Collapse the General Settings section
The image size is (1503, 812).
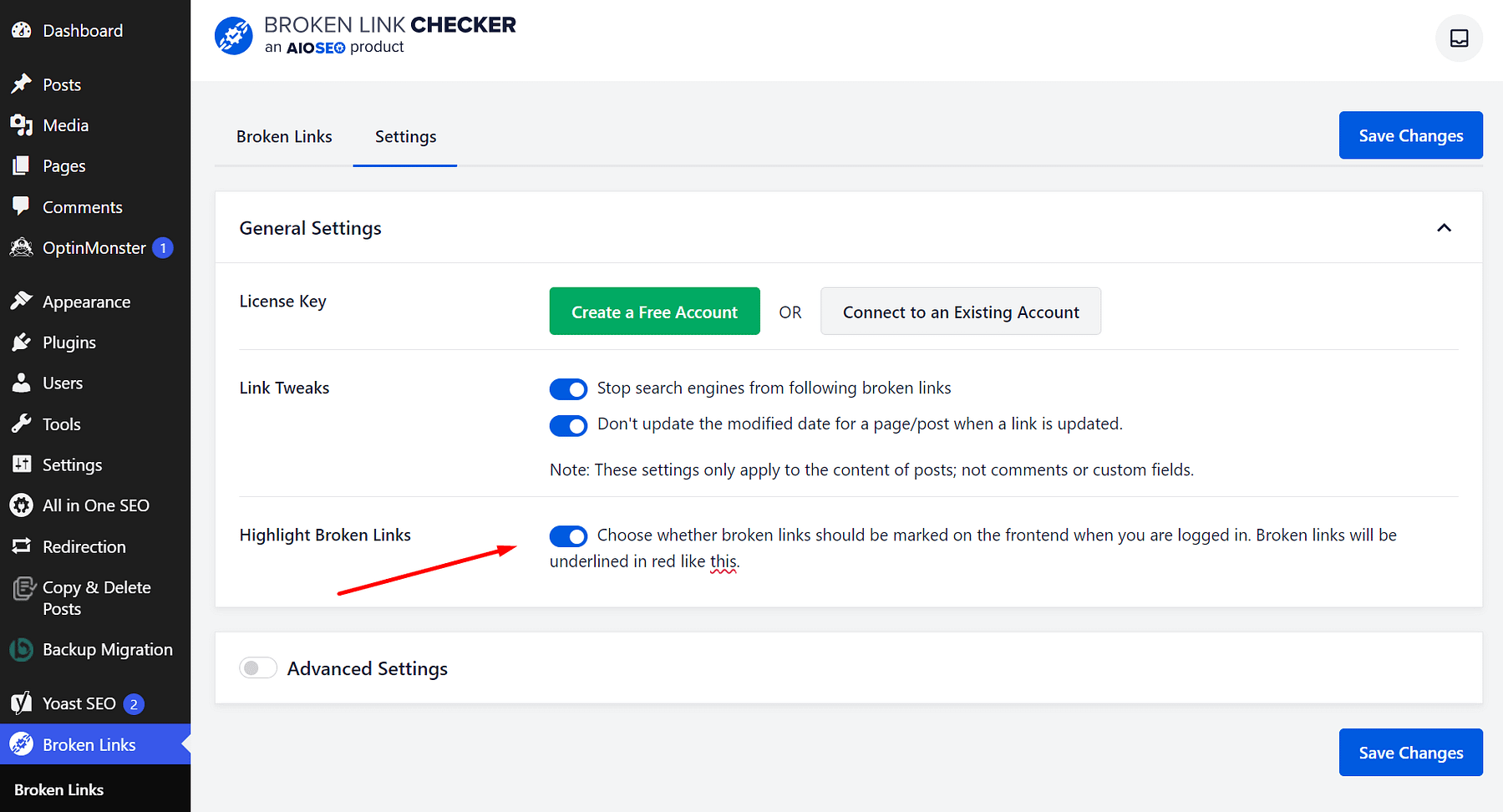click(x=1444, y=227)
